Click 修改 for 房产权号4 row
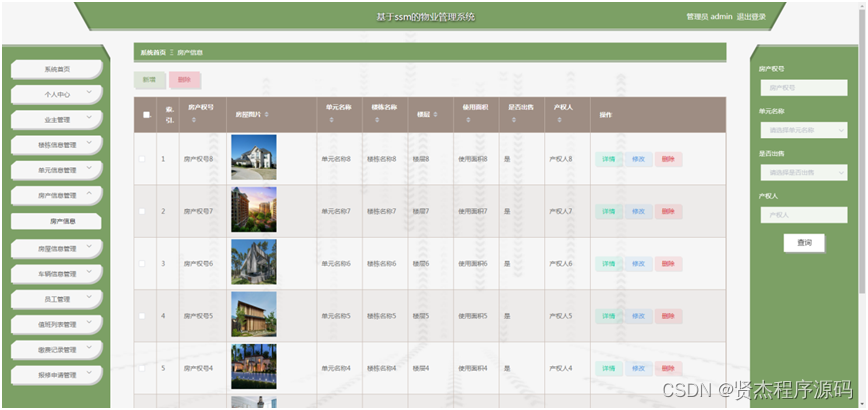This screenshot has width=868, height=410. pyautogui.click(x=638, y=368)
